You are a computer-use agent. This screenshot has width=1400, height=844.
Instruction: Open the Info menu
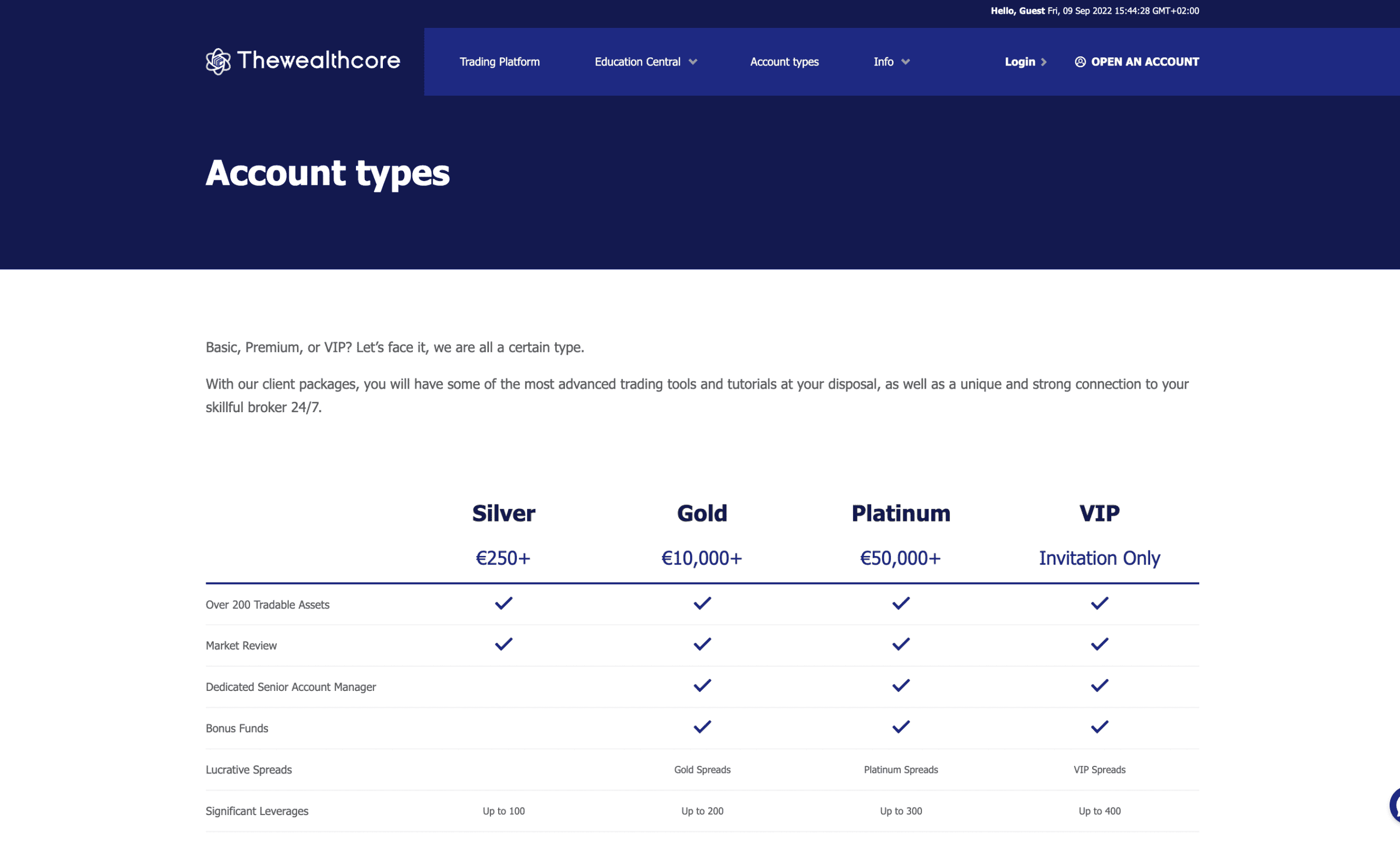pos(884,62)
